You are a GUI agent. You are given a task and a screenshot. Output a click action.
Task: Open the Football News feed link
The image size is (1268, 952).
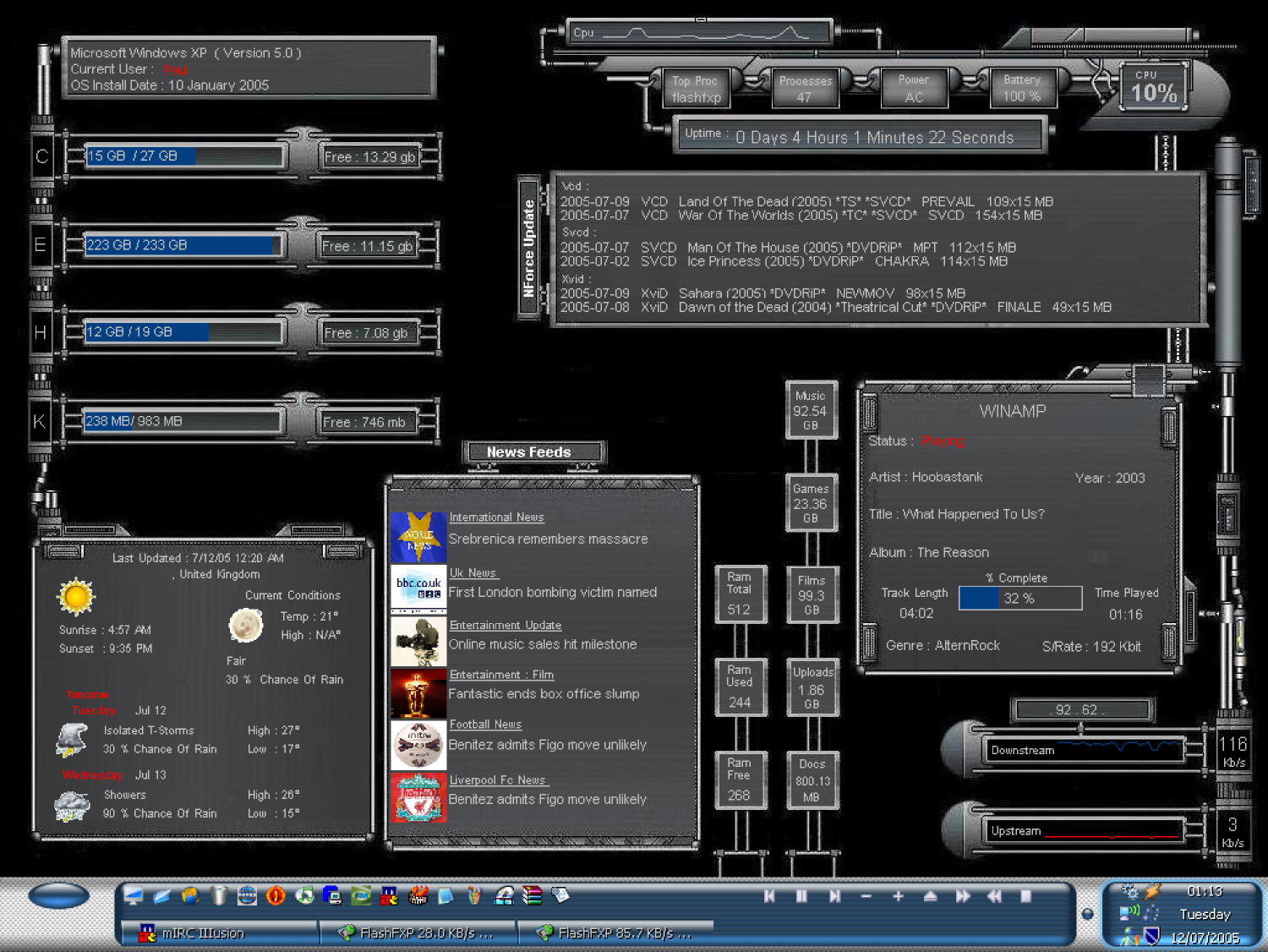(x=485, y=725)
